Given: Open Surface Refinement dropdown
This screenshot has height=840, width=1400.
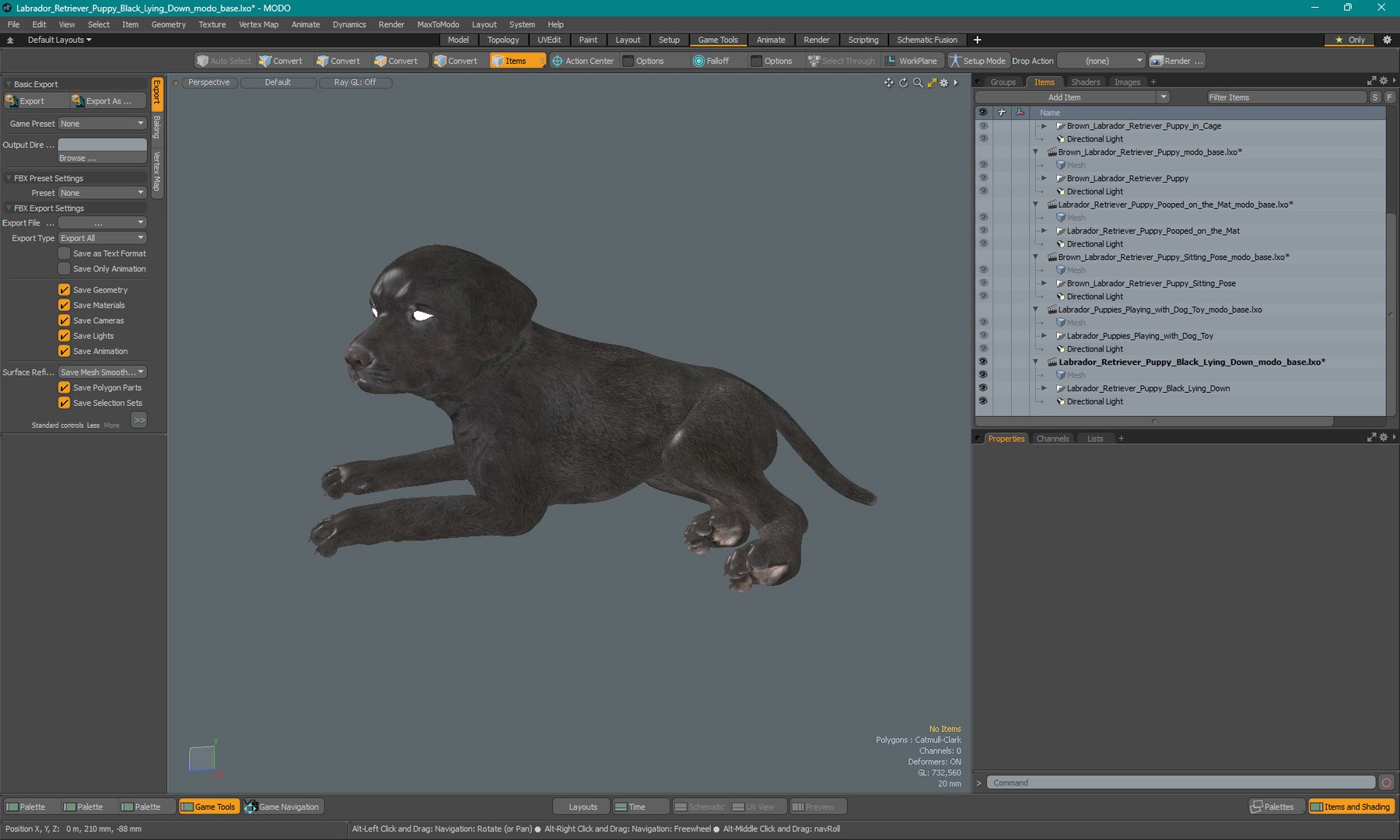Looking at the screenshot, I should click(103, 373).
